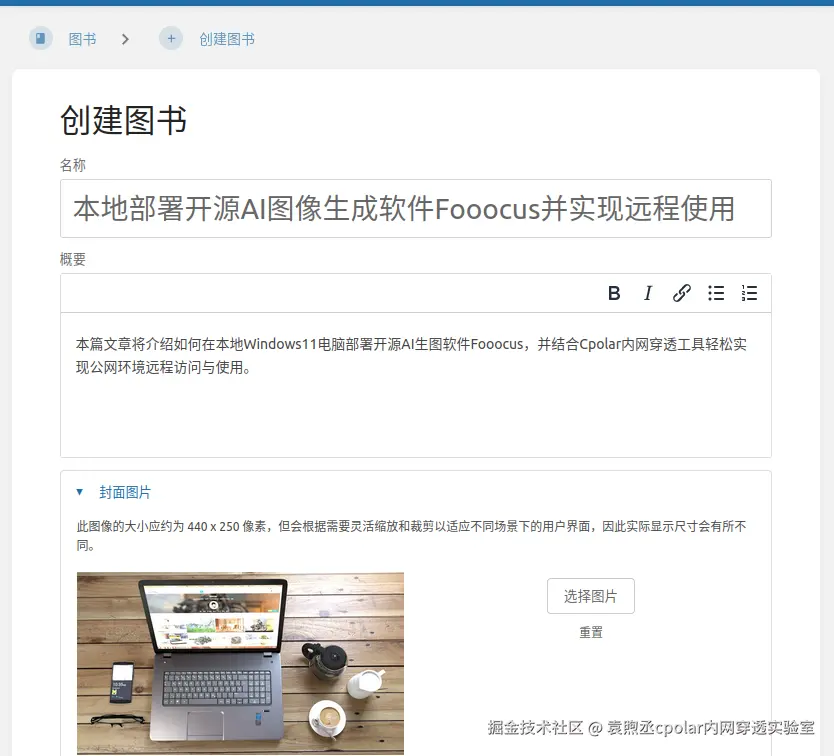The height and width of the screenshot is (756, 834).
Task: Apply numbered list in 概要 editor
Action: pos(749,293)
